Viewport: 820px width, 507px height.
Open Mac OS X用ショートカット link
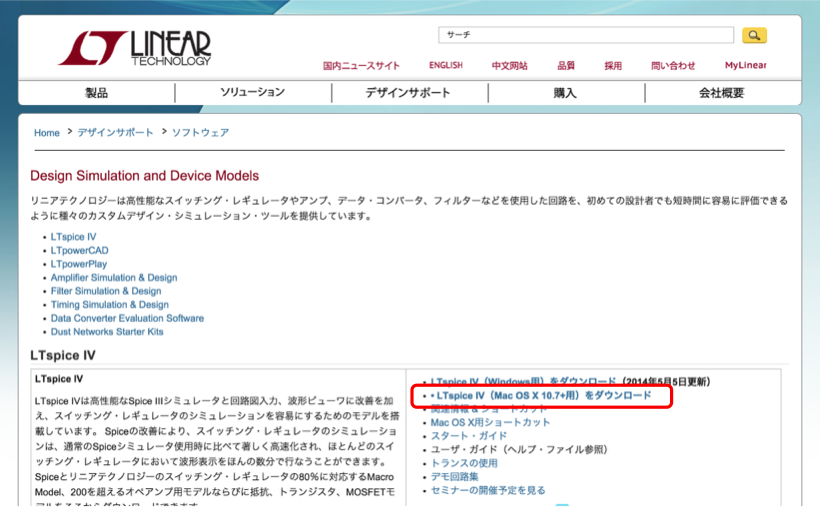(490, 422)
